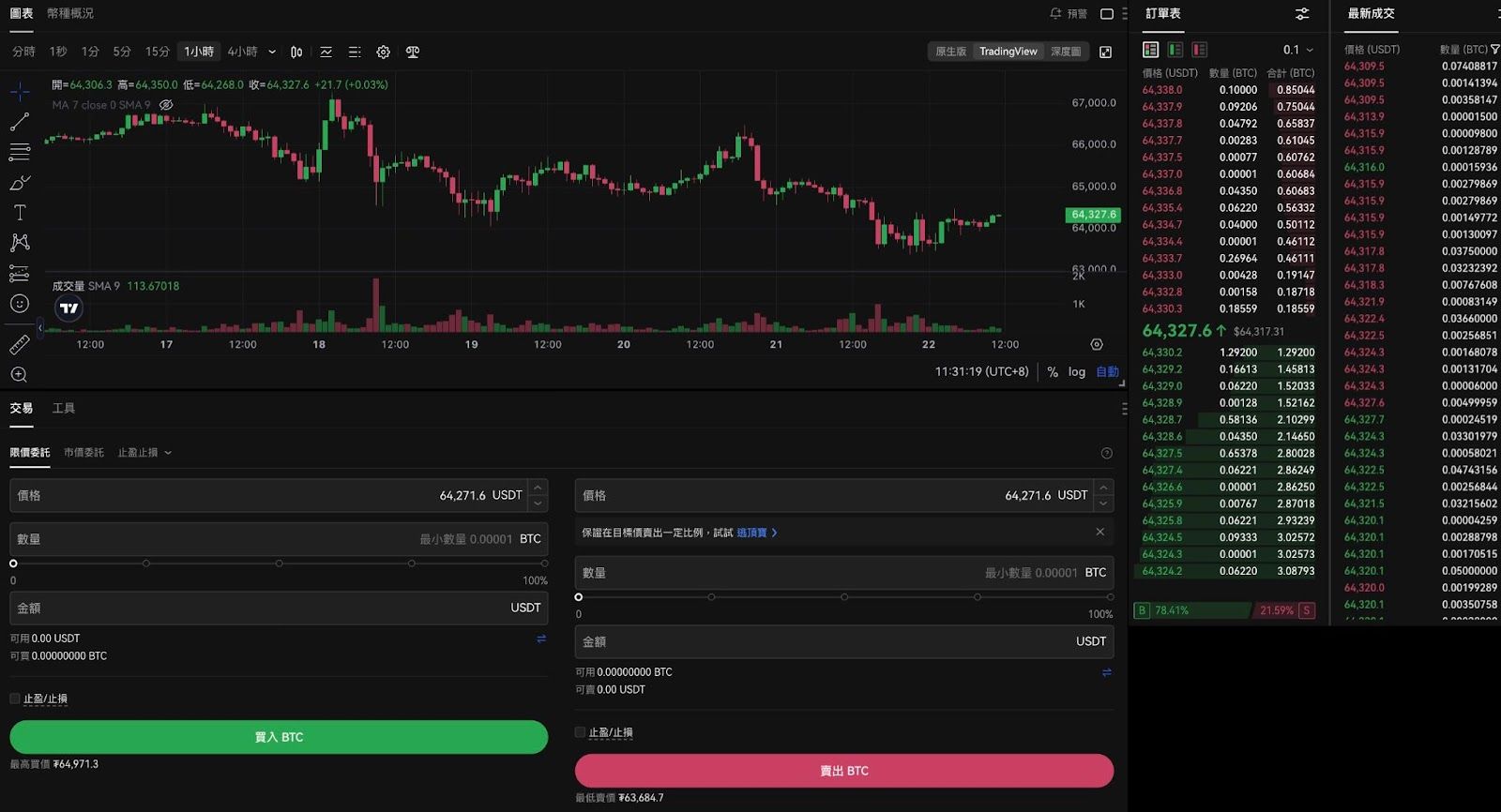The image size is (1501, 812).
Task: Select the trend line drawing tool
Action: pyautogui.click(x=20, y=122)
